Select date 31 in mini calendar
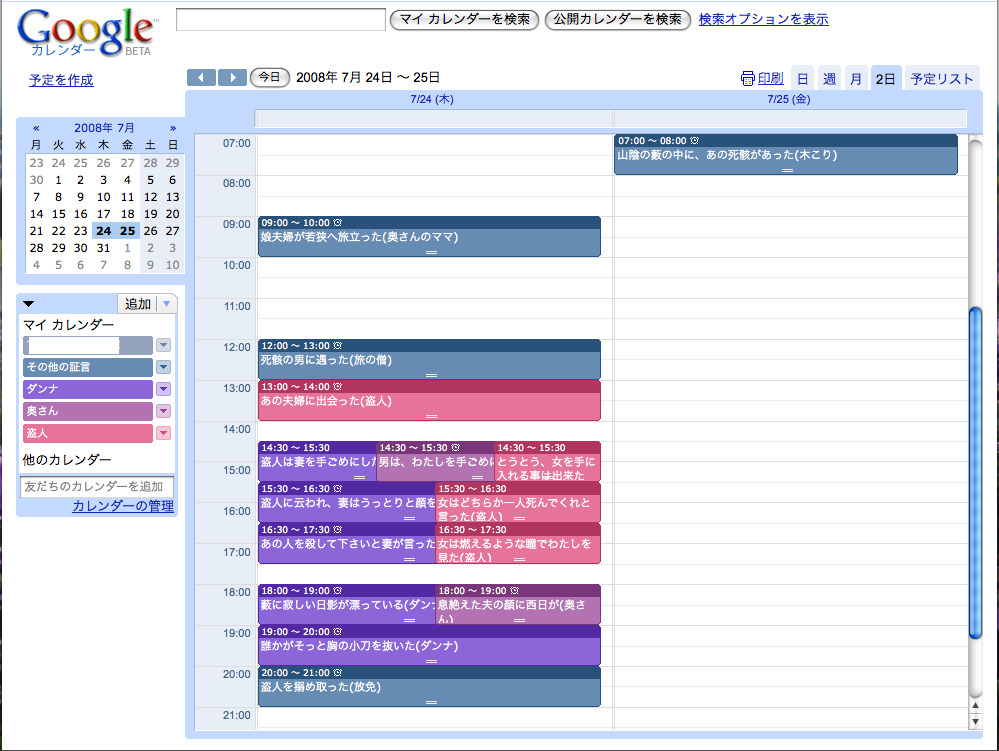Image resolution: width=999 pixels, height=751 pixels. click(104, 248)
